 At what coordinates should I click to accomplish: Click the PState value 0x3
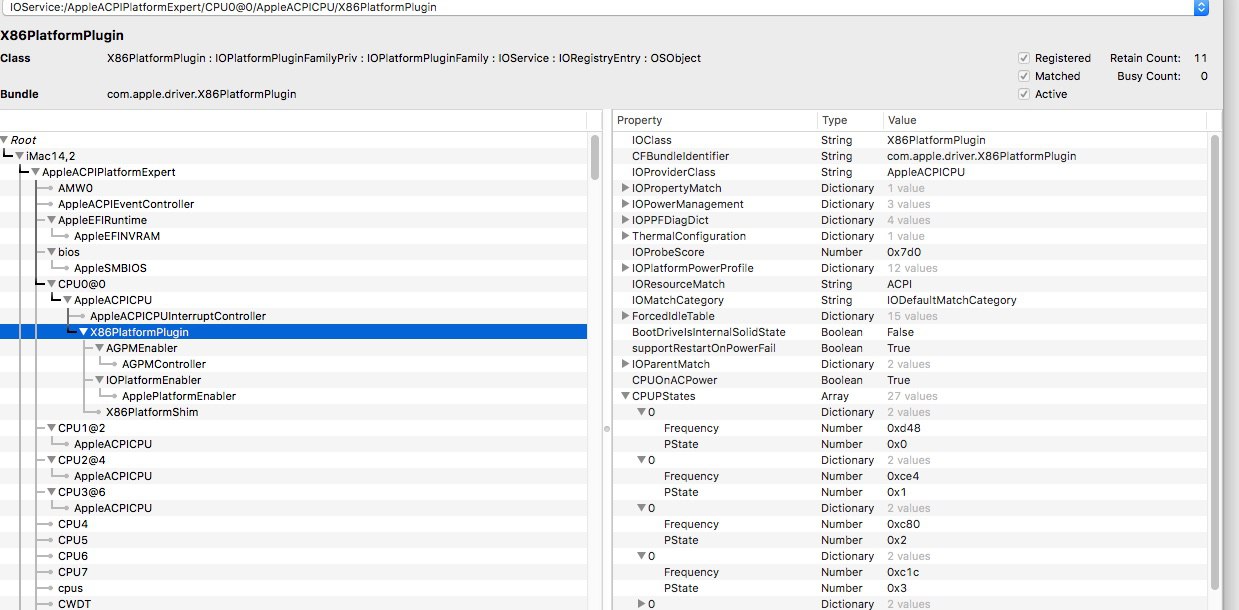point(896,588)
